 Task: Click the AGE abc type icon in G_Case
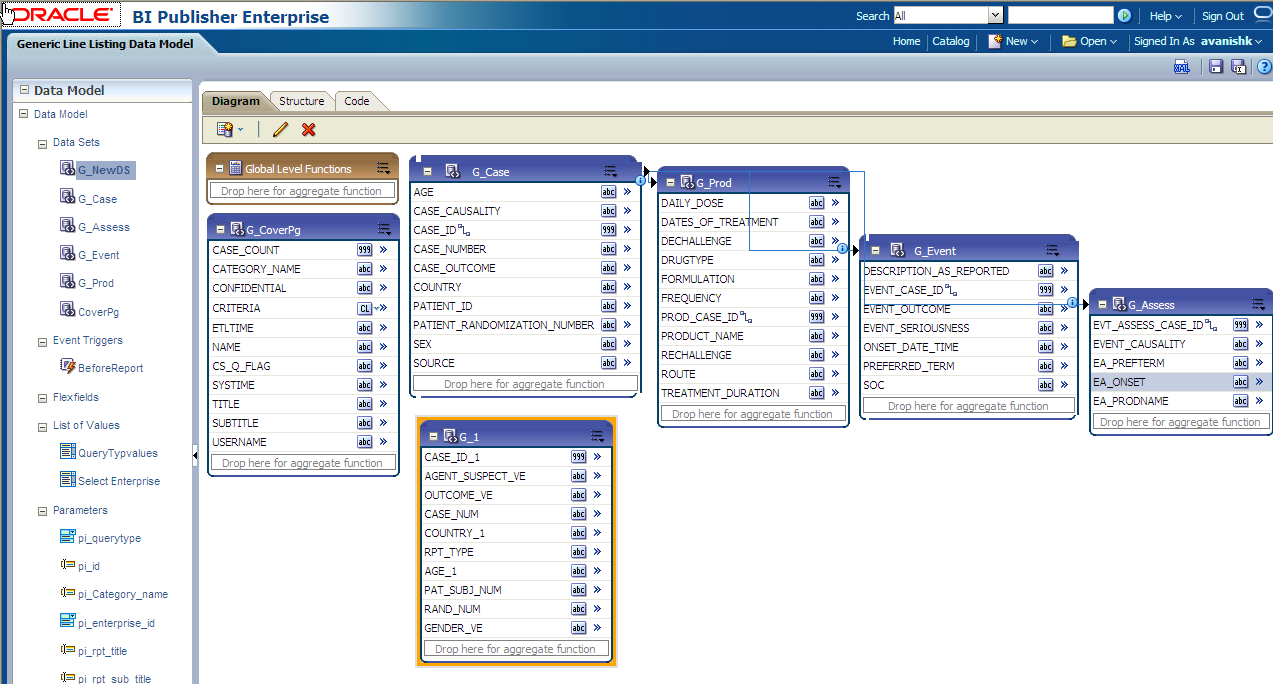[608, 192]
